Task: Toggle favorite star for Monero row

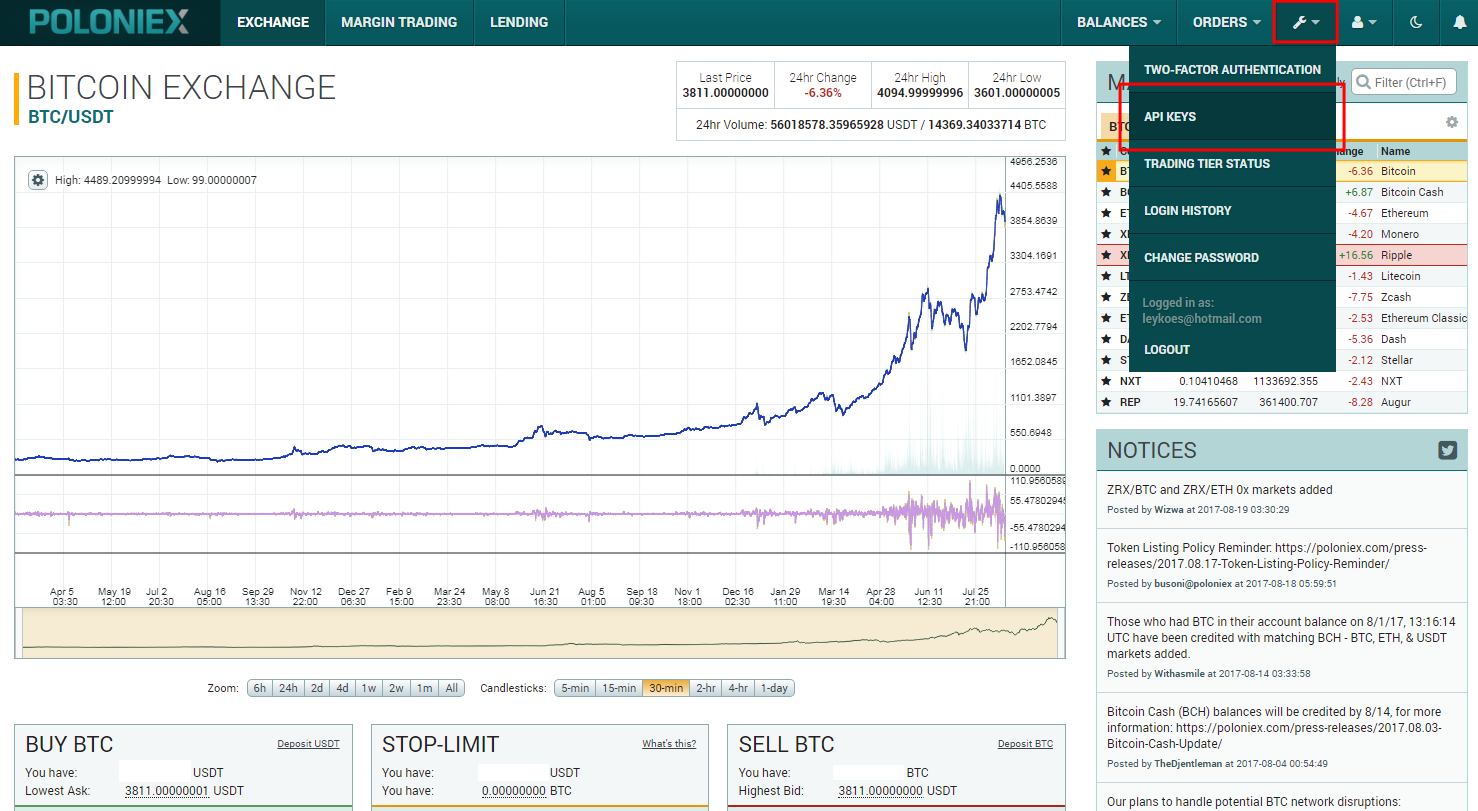Action: pos(1106,234)
